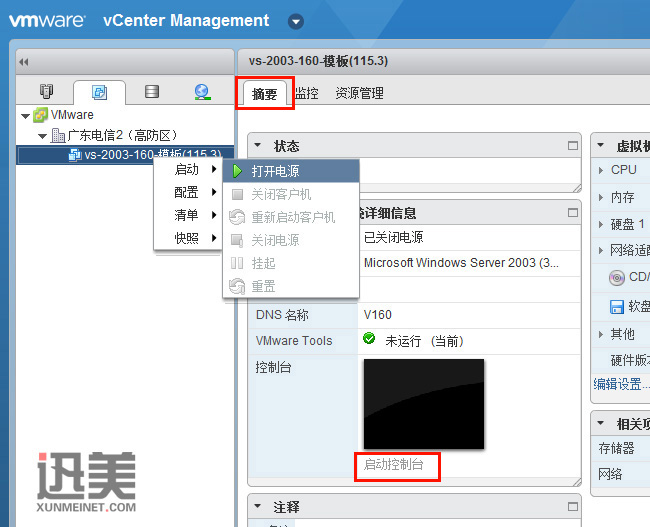This screenshot has height=527, width=650.
Task: Click the 软盘 floppy drive icon
Action: 617,307
